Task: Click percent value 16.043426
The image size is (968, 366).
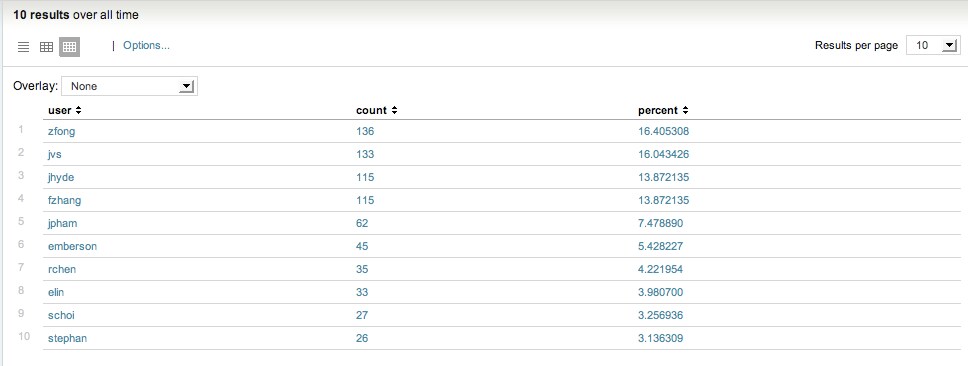Action: [x=664, y=154]
